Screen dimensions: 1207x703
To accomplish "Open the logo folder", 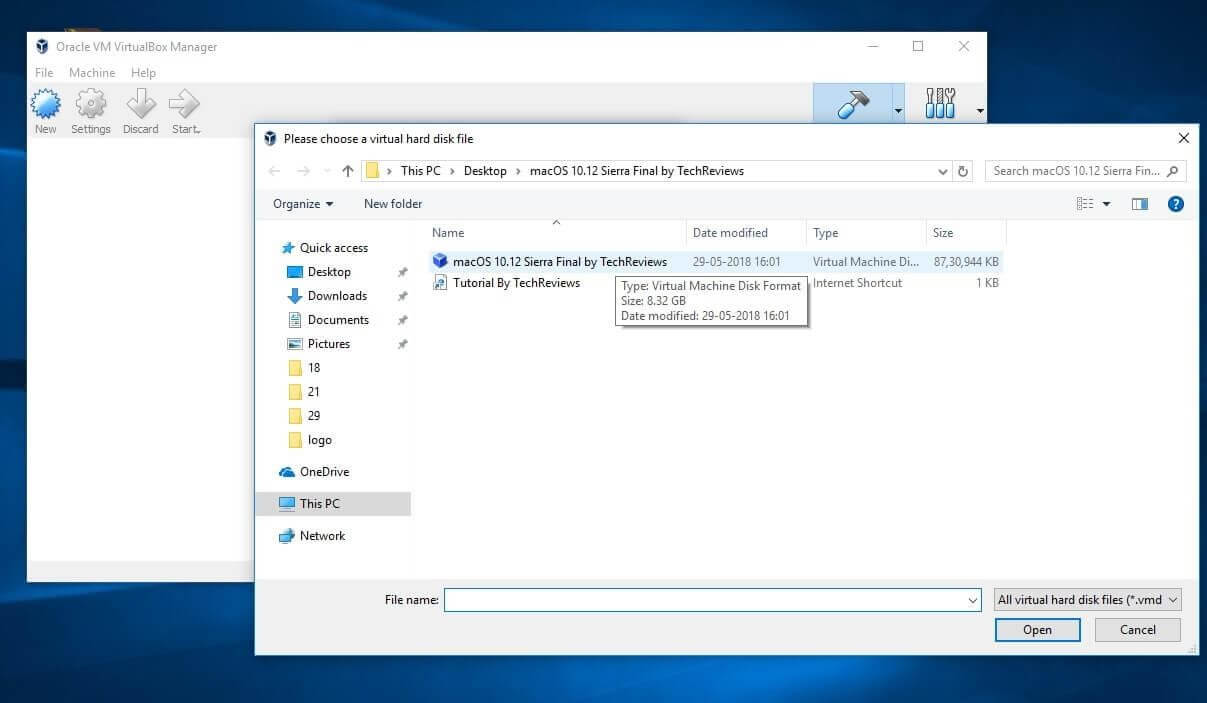I will [319, 440].
